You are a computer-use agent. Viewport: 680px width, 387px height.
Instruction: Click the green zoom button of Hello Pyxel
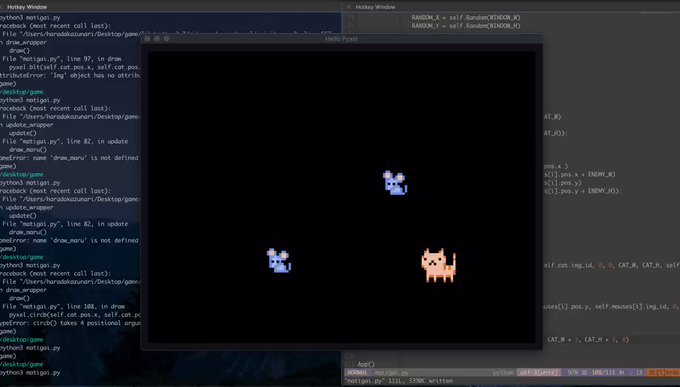click(x=167, y=39)
